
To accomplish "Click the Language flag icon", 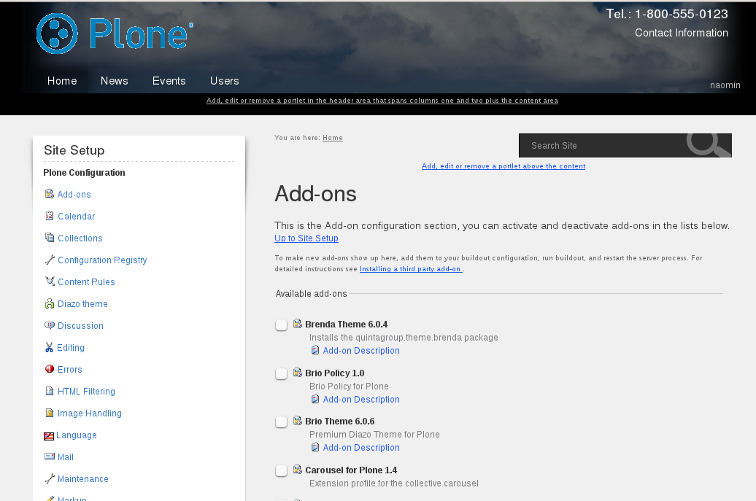I will point(49,436).
